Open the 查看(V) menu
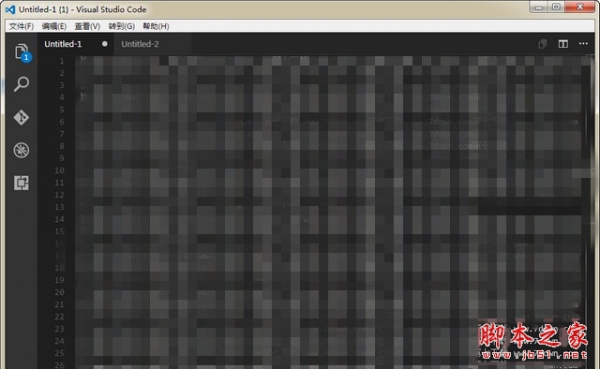The image size is (600, 369). point(87,26)
